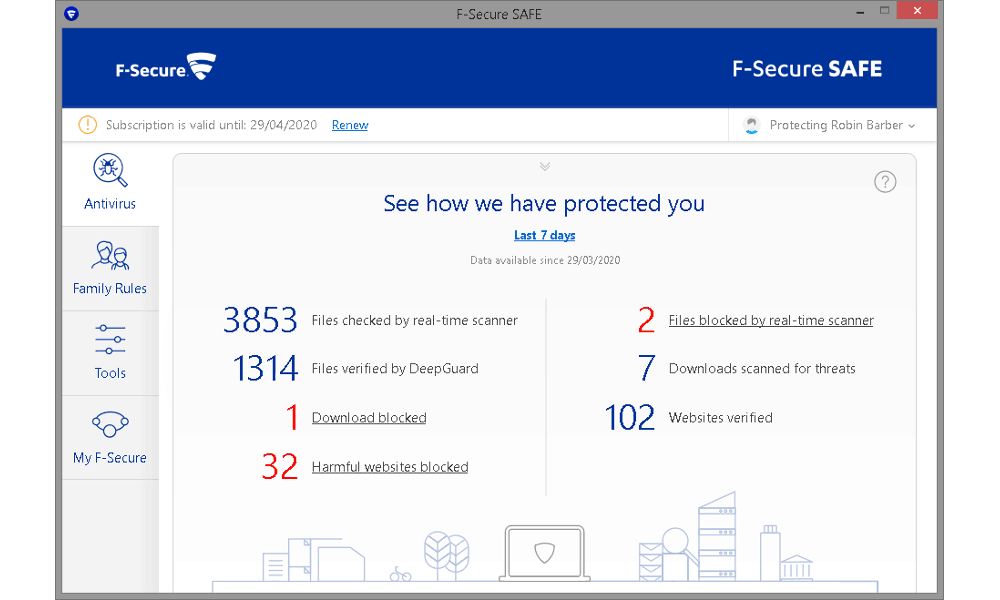Click the number 7 downloads scanned
Image resolution: width=1000 pixels, height=600 pixels.
646,369
